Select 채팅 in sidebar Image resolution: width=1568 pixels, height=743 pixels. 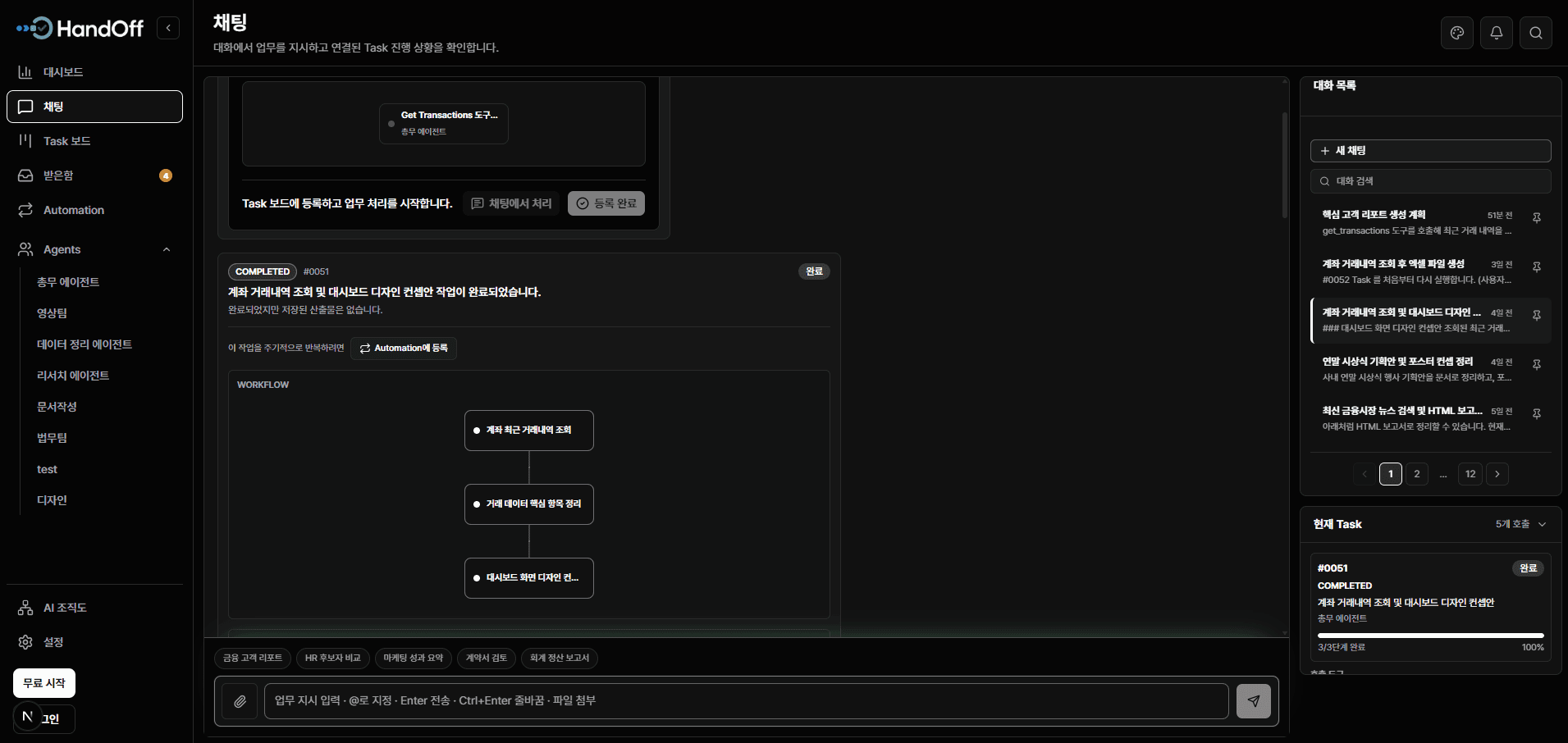tap(94, 107)
